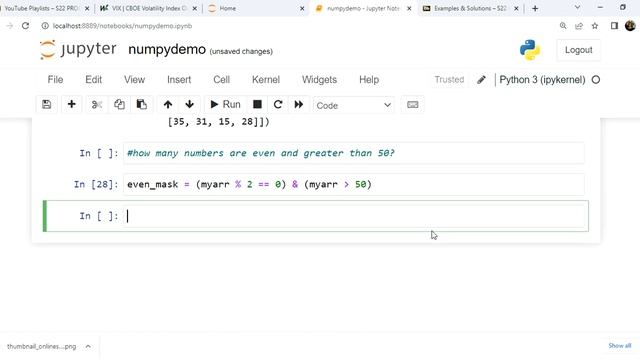
Task: Click the In [28] prompt label
Action: coord(96,184)
